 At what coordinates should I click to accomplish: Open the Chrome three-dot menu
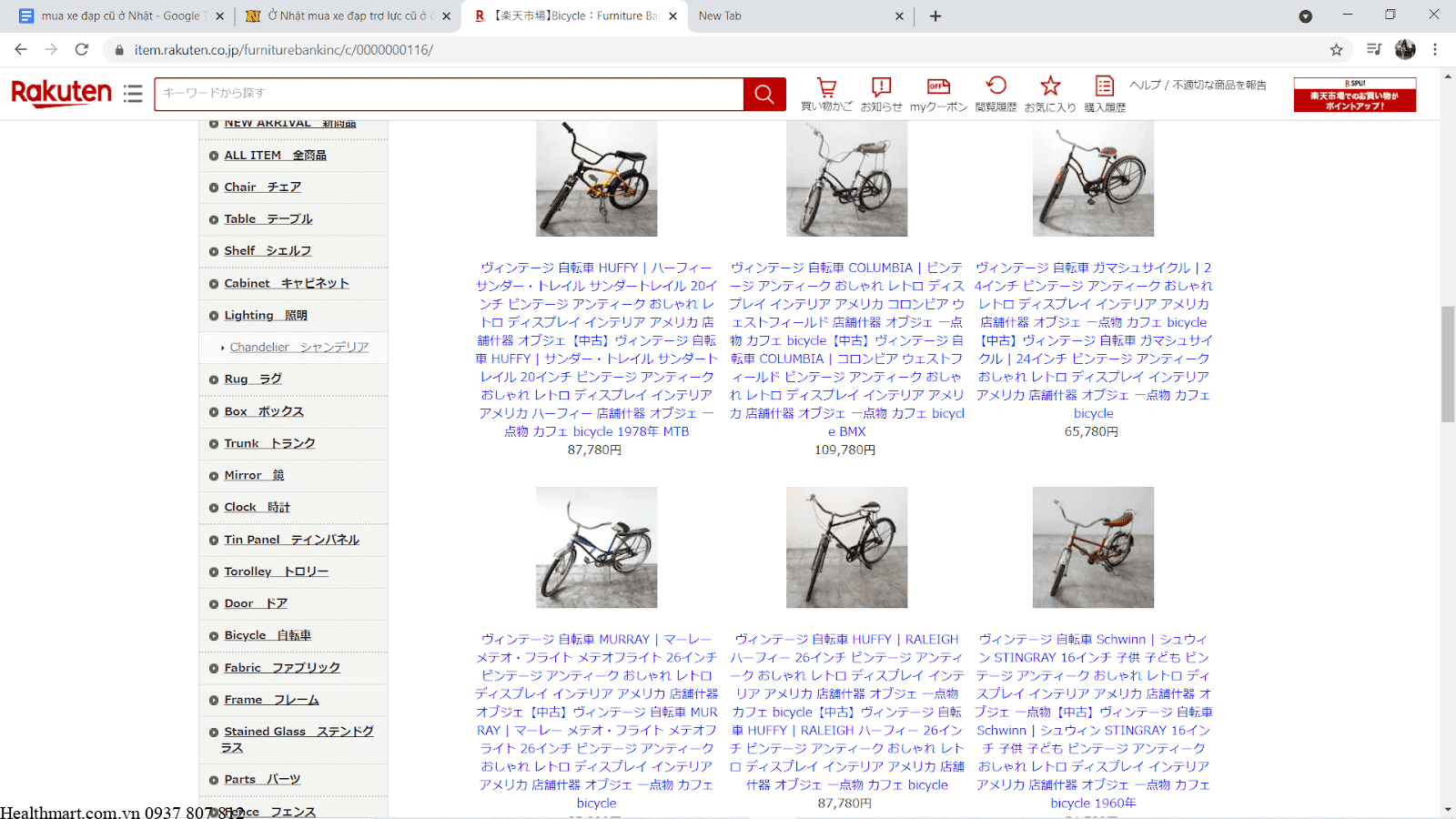click(x=1435, y=50)
